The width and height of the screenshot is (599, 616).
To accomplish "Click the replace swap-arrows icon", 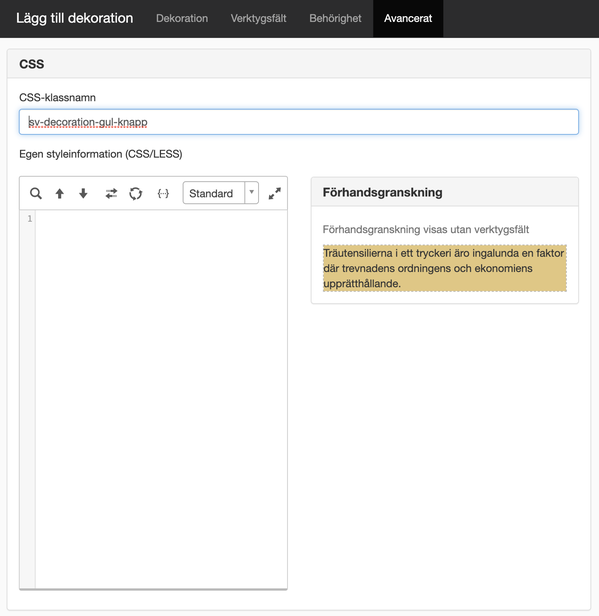I will click(111, 193).
